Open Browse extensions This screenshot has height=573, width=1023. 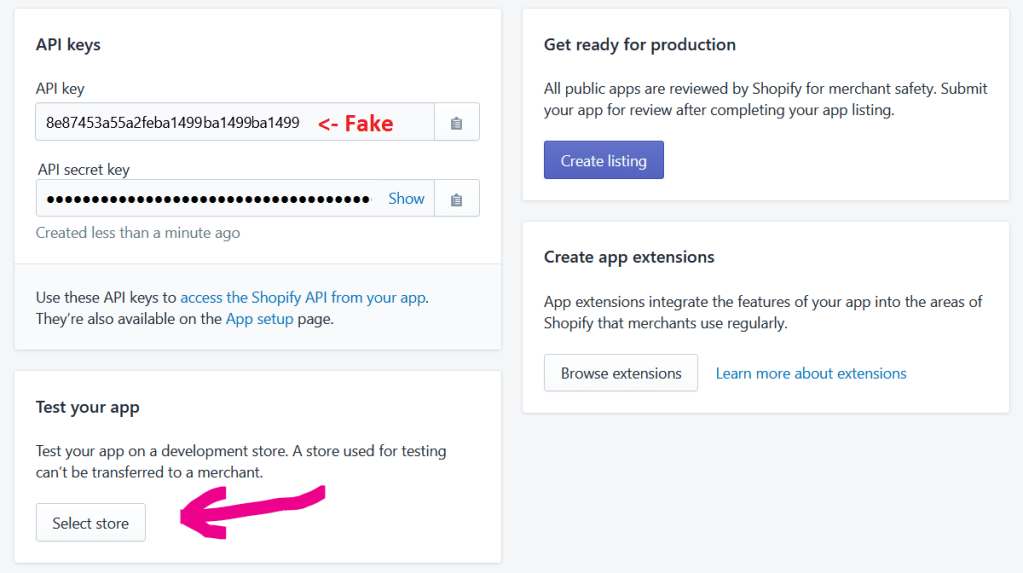621,373
